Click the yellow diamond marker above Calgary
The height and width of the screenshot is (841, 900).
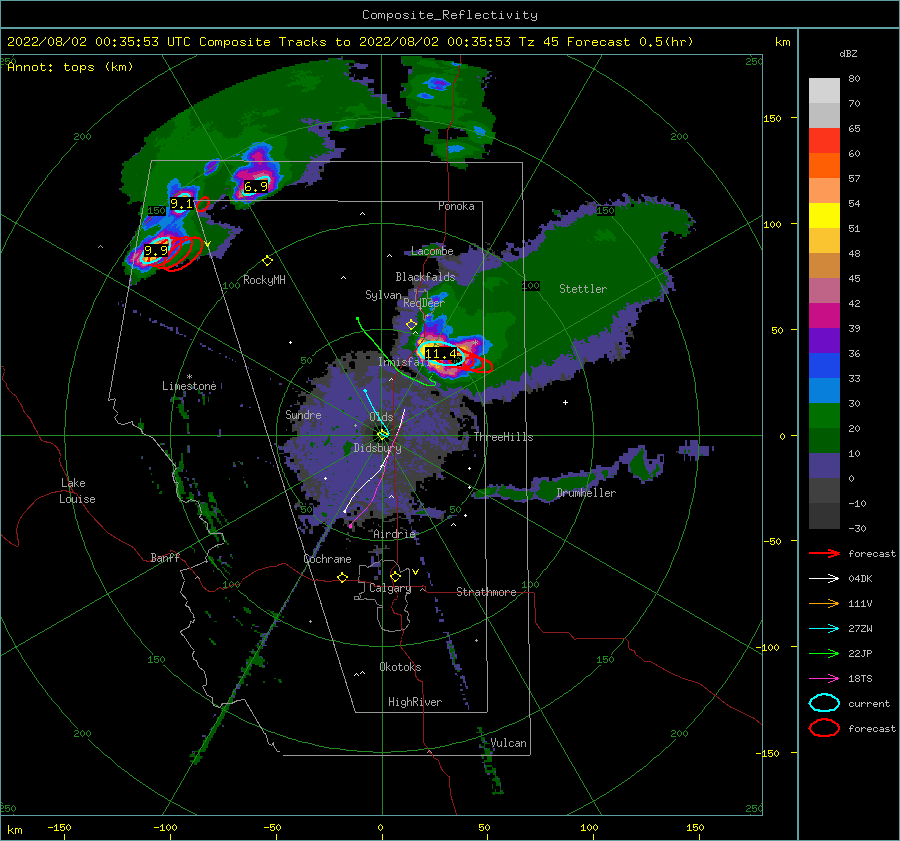(x=395, y=576)
